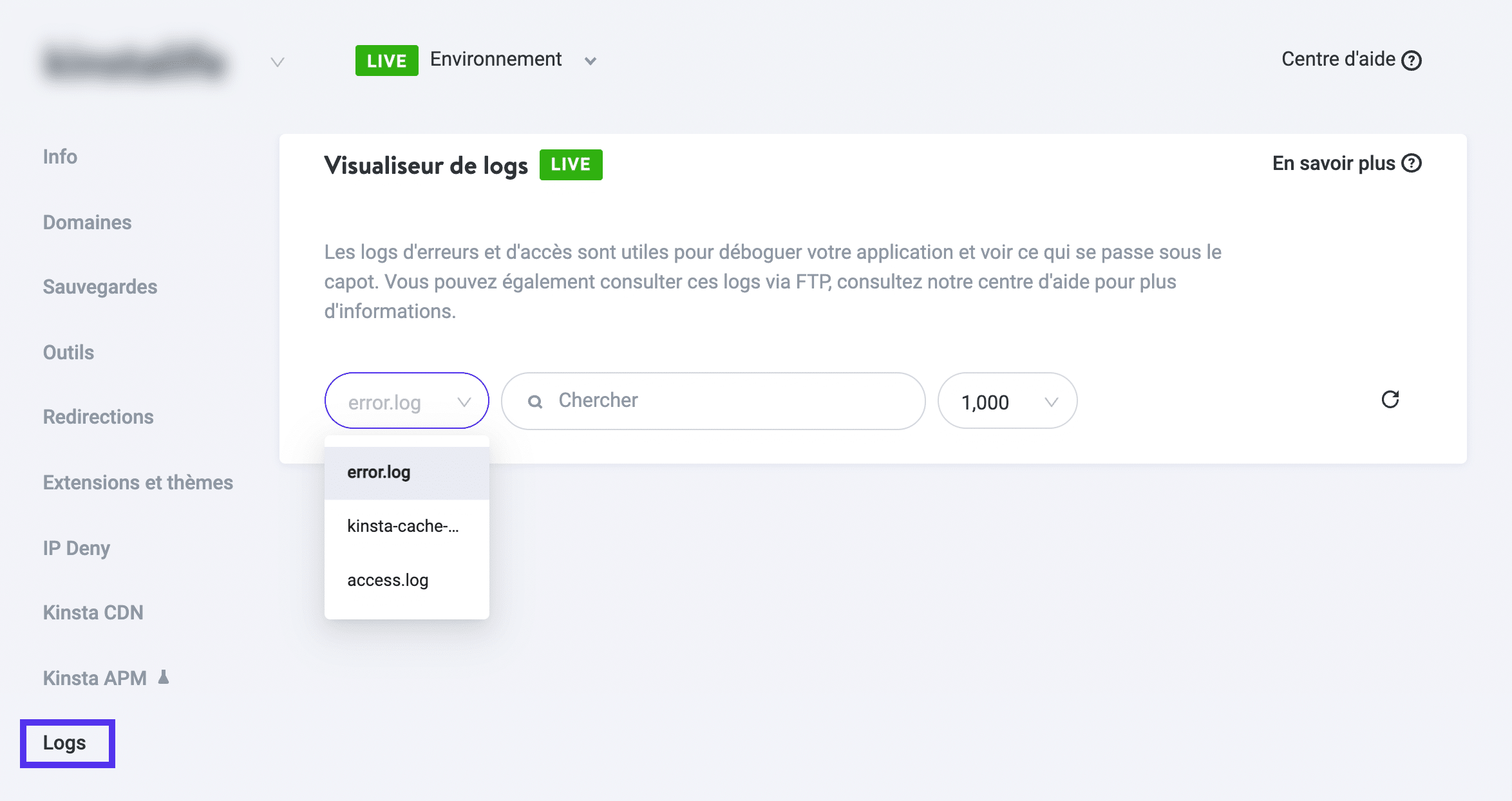
Task: Click the refresh logs icon
Action: 1390,400
